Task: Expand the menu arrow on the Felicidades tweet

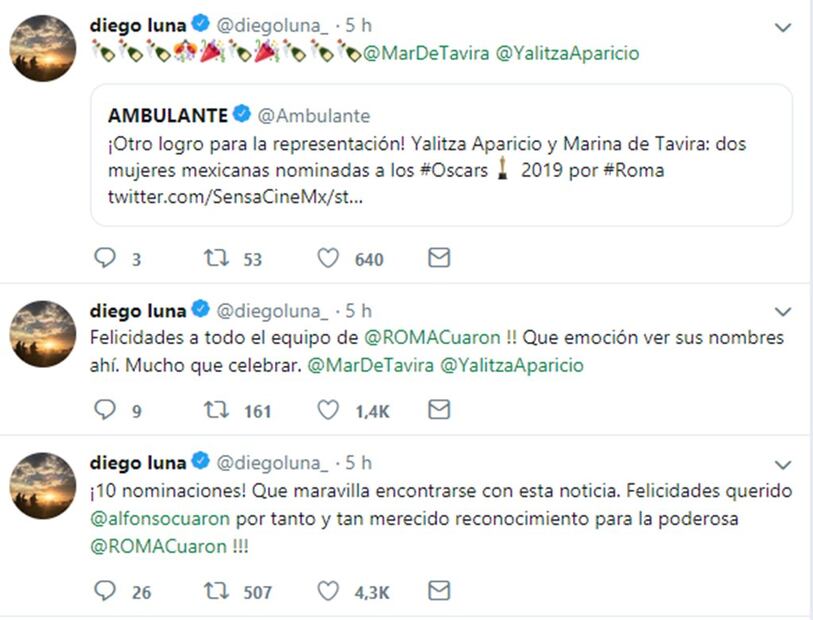Action: 783,311
